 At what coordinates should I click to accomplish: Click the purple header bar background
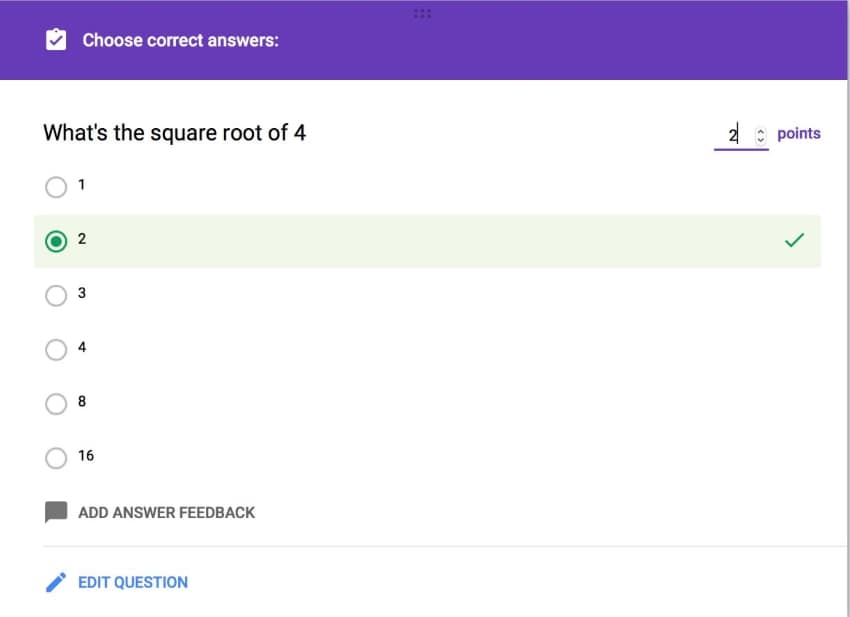click(600, 45)
